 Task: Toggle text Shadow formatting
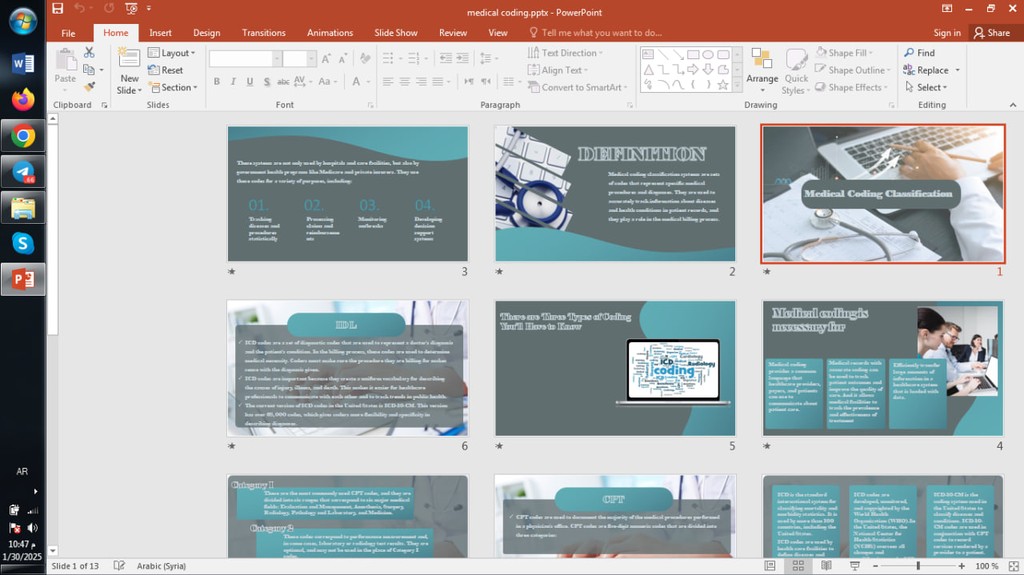[266, 82]
